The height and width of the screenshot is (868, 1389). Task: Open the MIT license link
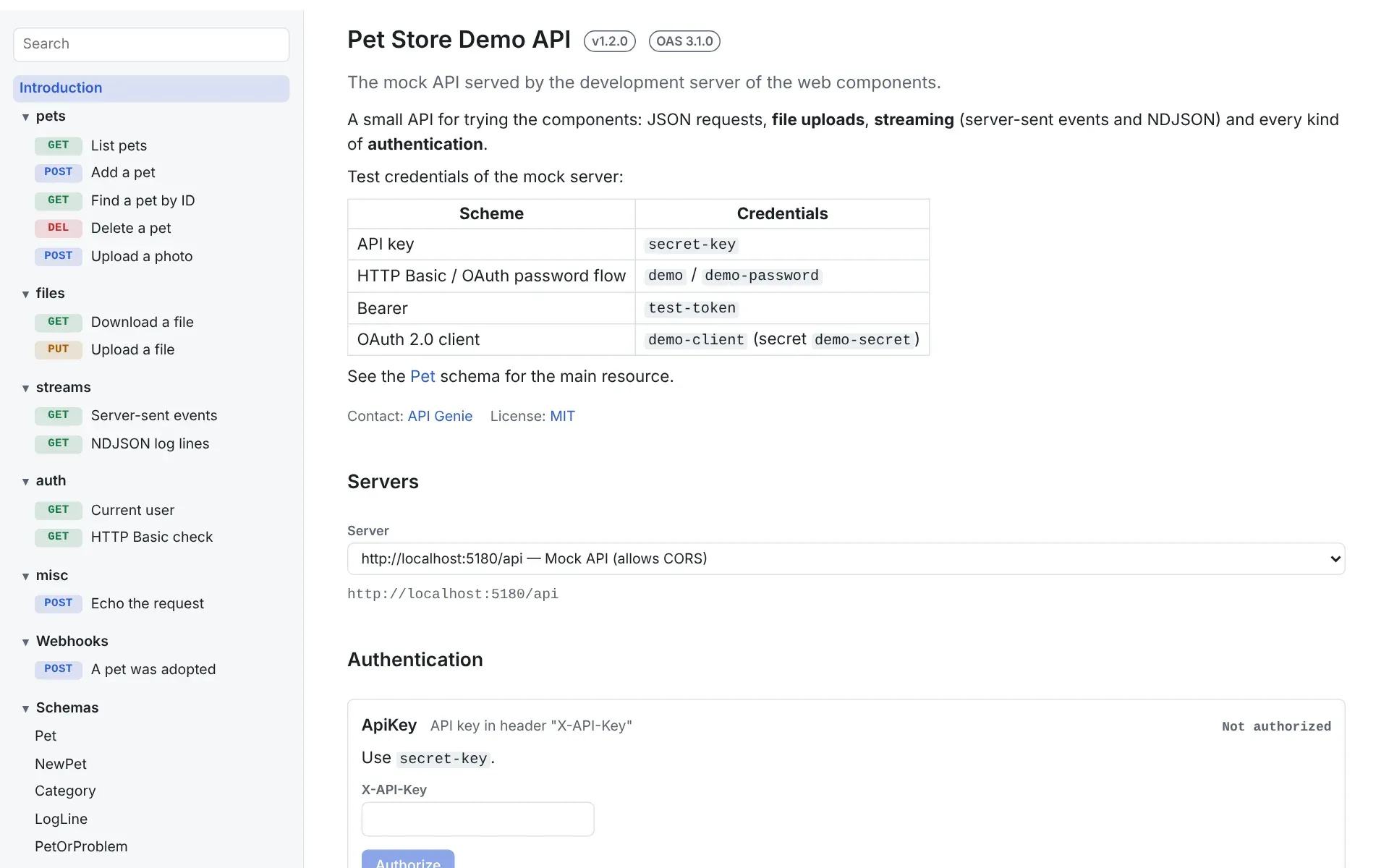pos(562,416)
